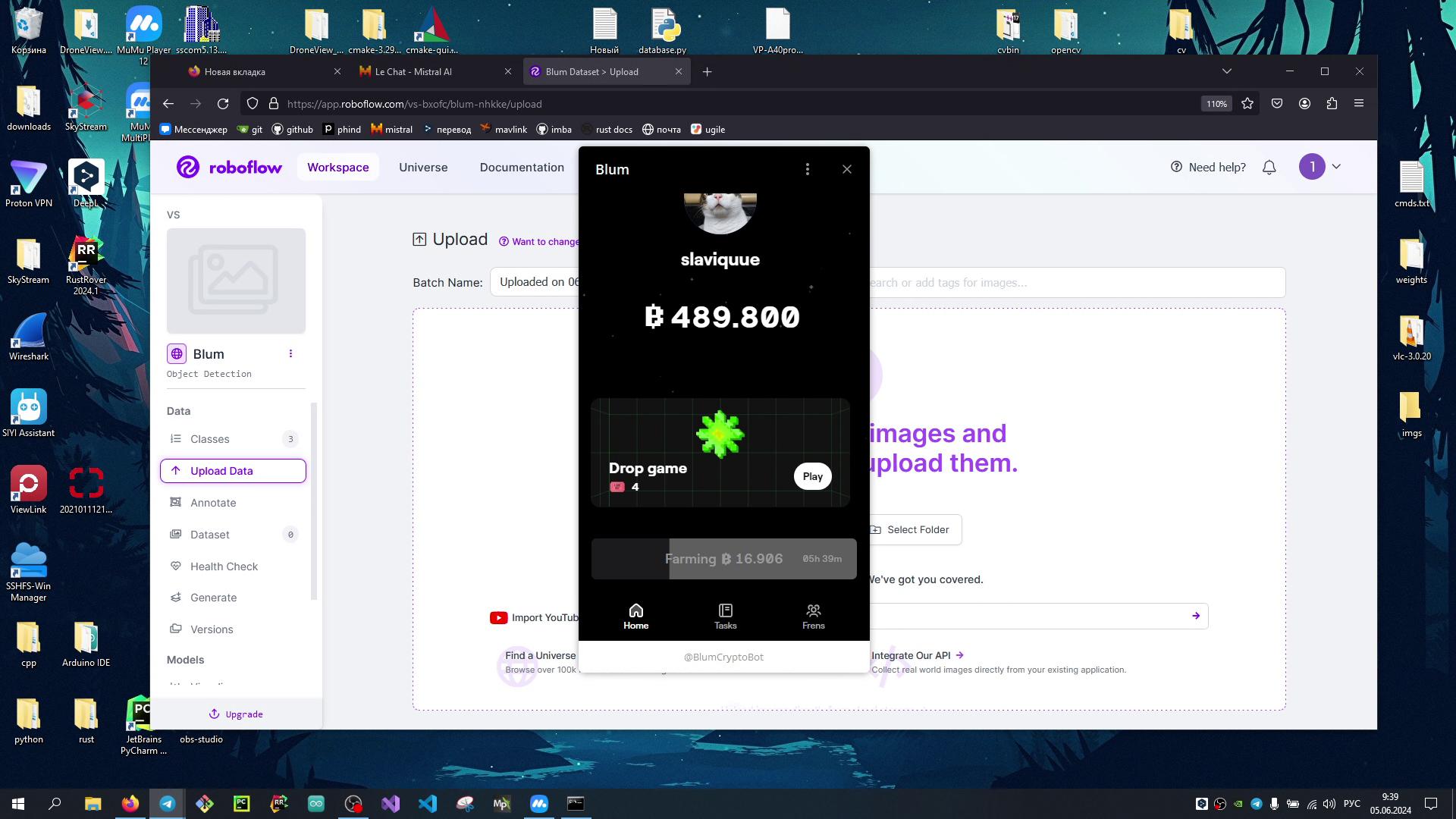1456x819 pixels.
Task: Click the tags search field
Action: click(x=1077, y=282)
